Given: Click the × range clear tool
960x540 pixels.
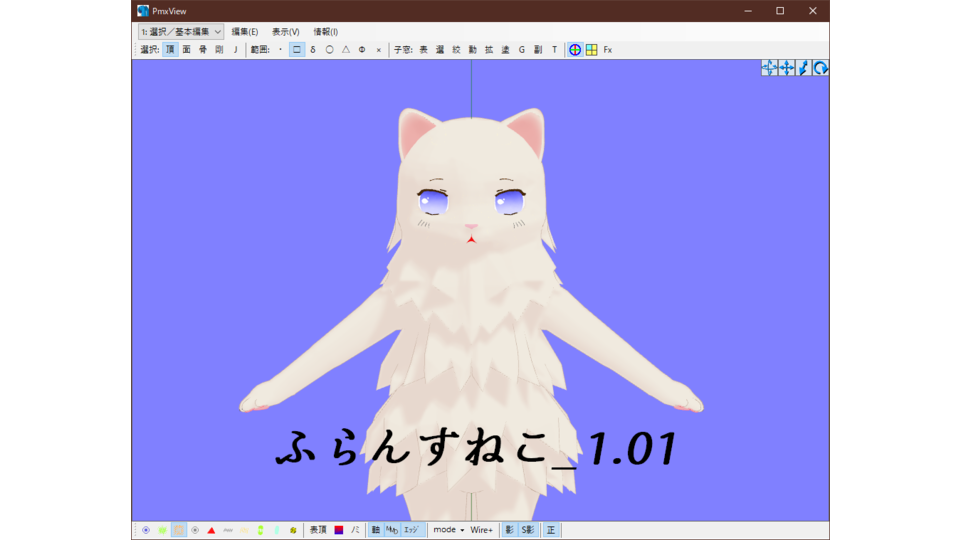Looking at the screenshot, I should tap(378, 50).
